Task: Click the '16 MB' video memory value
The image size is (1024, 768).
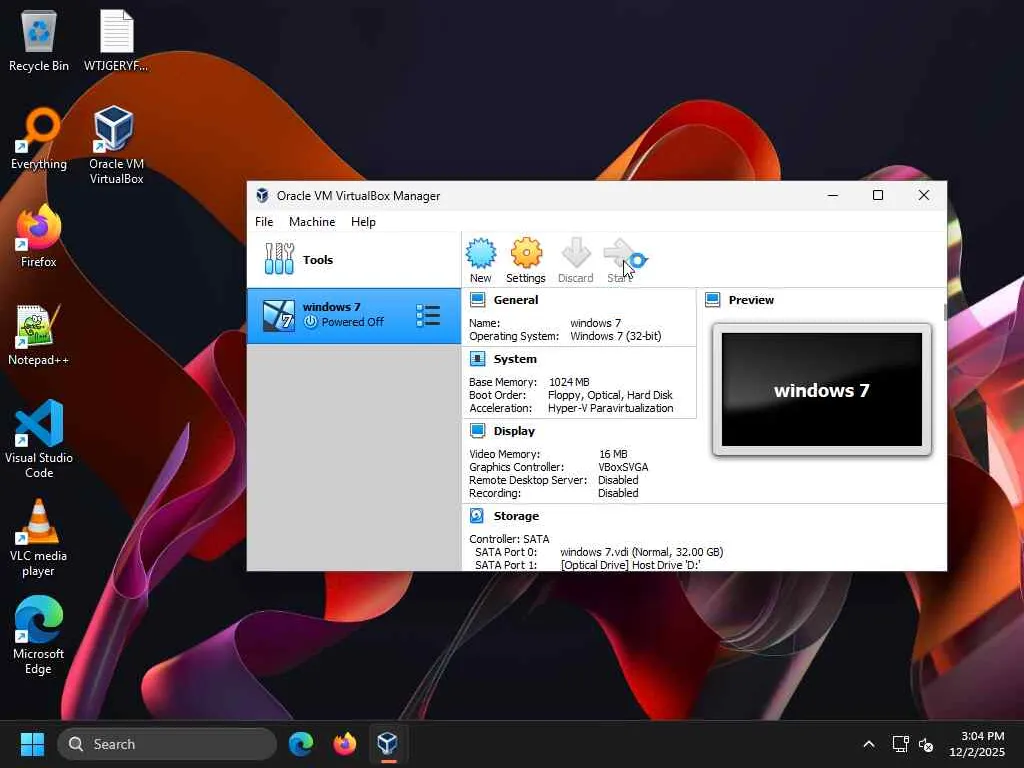Action: (613, 454)
